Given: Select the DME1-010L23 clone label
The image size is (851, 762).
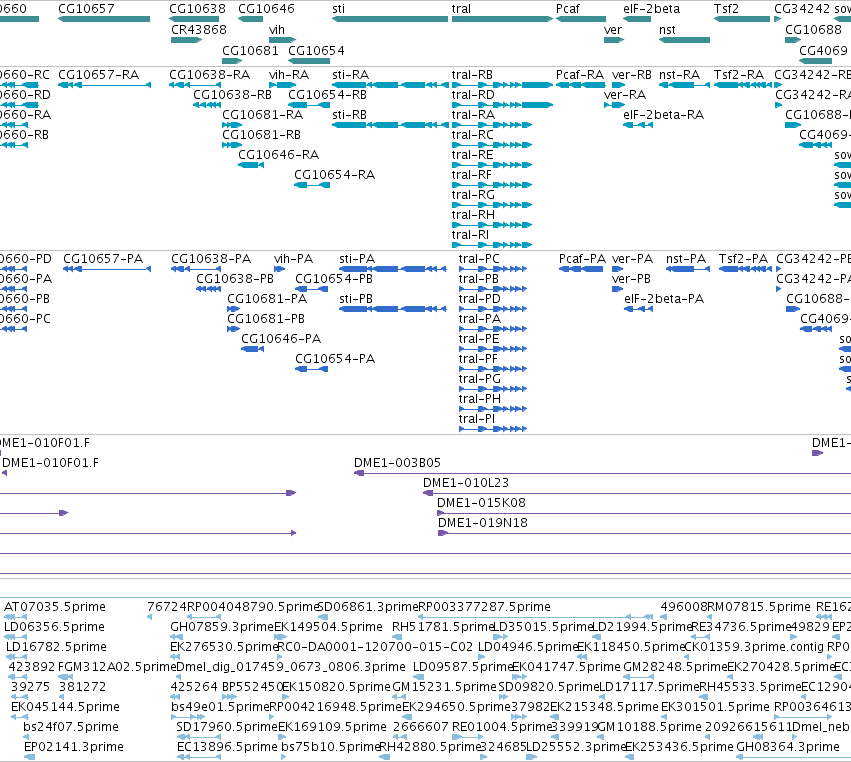Looking at the screenshot, I should tap(466, 482).
